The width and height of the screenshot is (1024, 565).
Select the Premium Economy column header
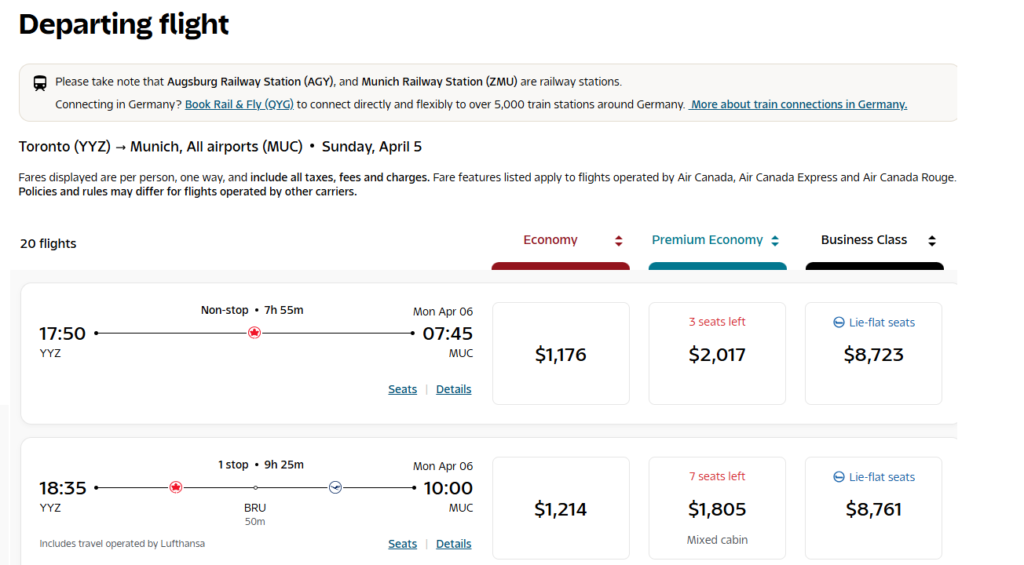(707, 240)
